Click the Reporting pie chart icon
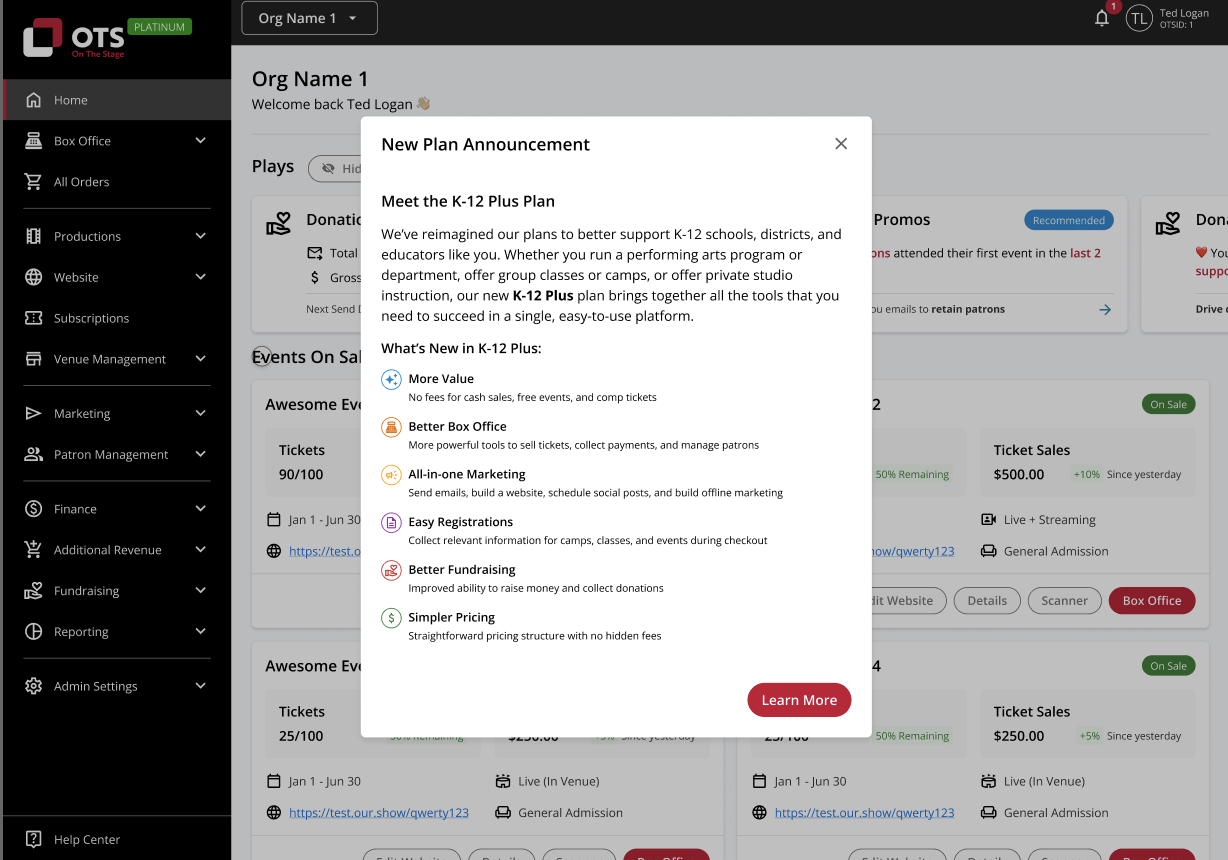 tap(34, 632)
